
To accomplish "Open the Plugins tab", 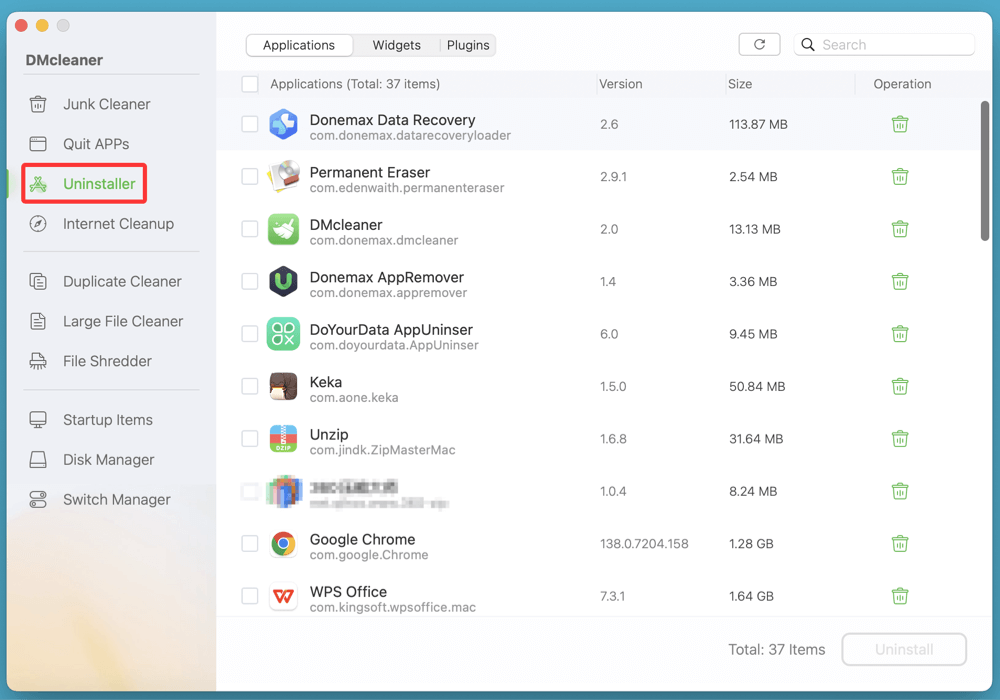I will (467, 45).
